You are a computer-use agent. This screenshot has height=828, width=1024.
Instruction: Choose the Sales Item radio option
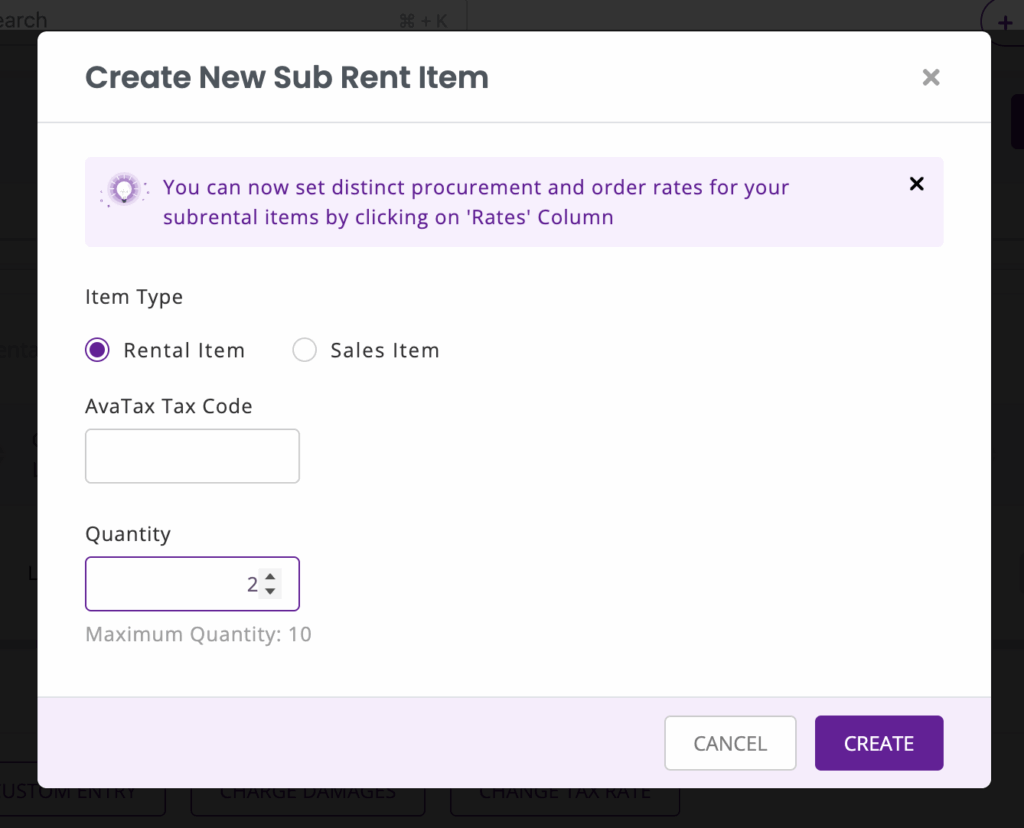304,350
